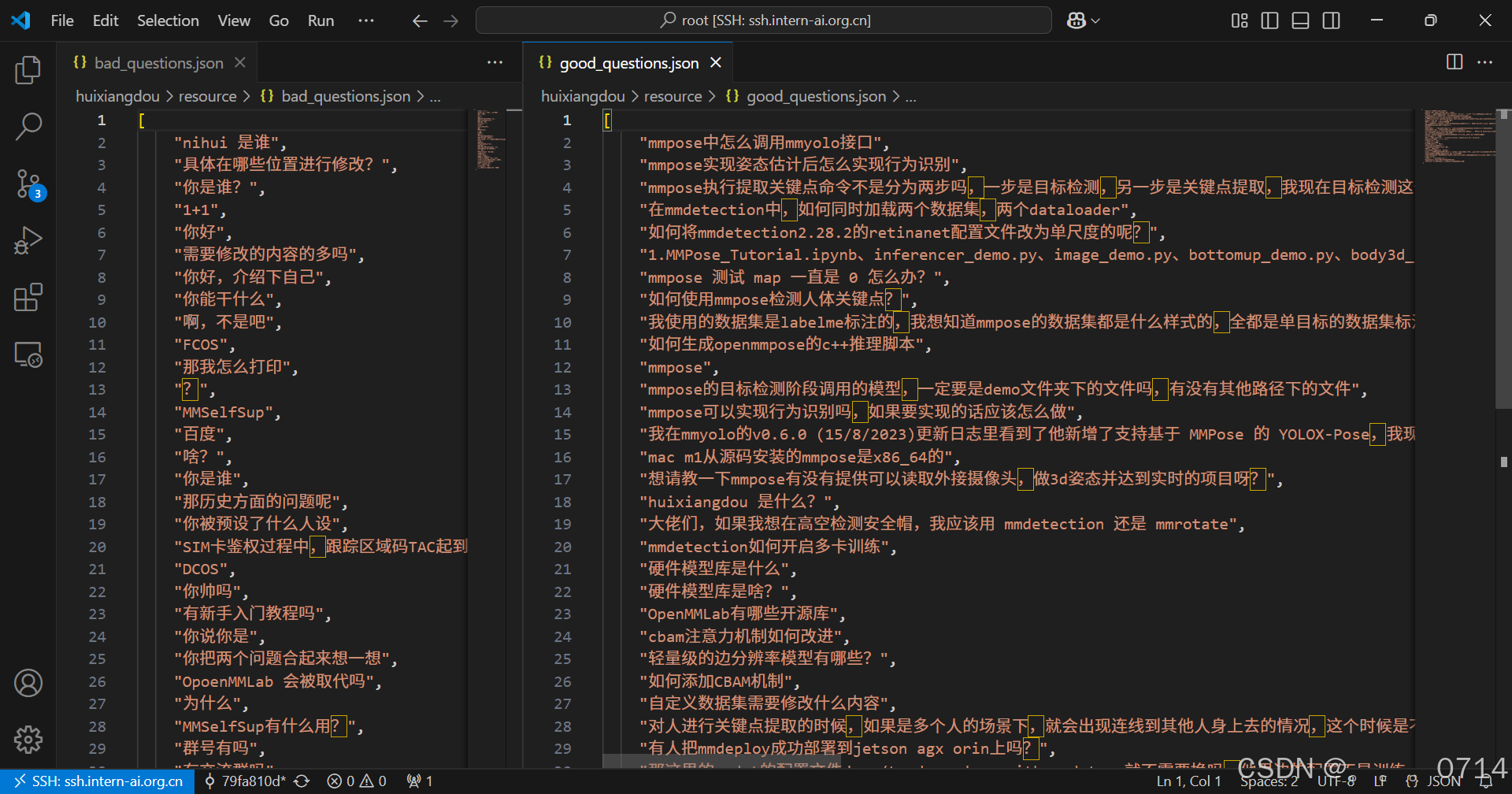Open the Manage gear settings
The width and height of the screenshot is (1512, 794).
tap(28, 739)
